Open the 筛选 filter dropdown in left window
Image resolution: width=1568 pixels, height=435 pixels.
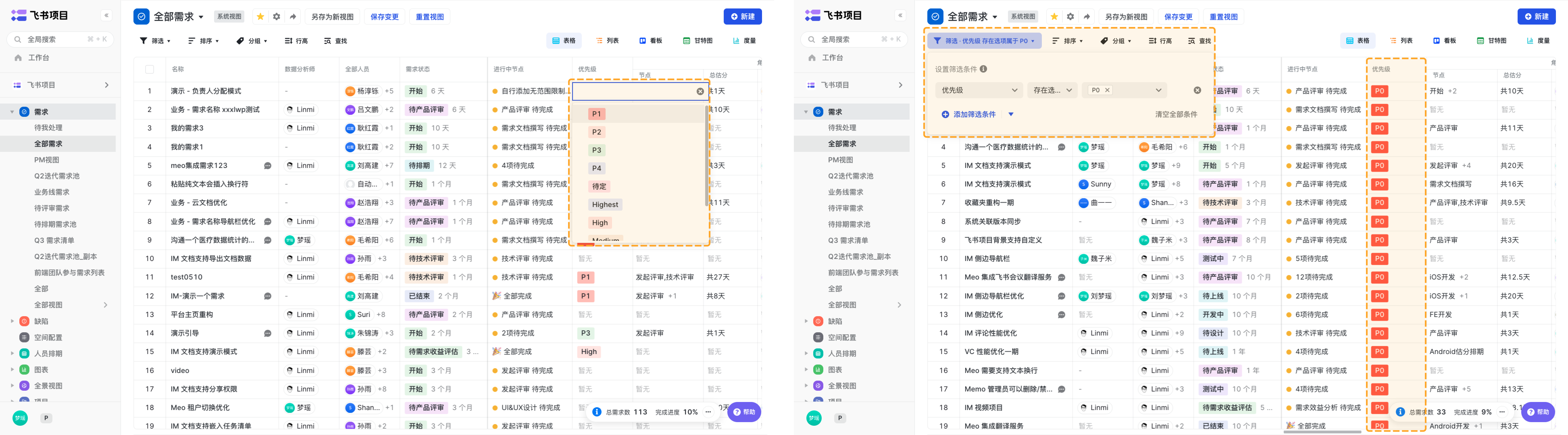(155, 41)
